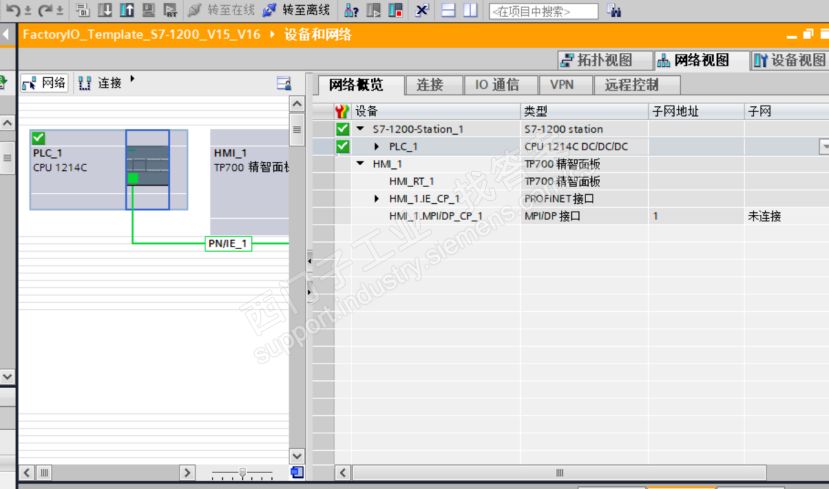The image size is (829, 489).
Task: Collapse the HMI_1 tree node
Action: click(x=361, y=163)
